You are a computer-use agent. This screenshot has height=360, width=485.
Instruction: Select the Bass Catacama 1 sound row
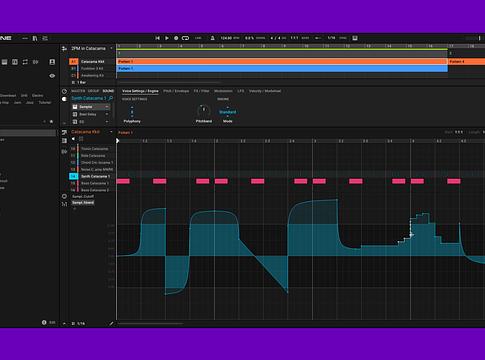tap(92, 183)
